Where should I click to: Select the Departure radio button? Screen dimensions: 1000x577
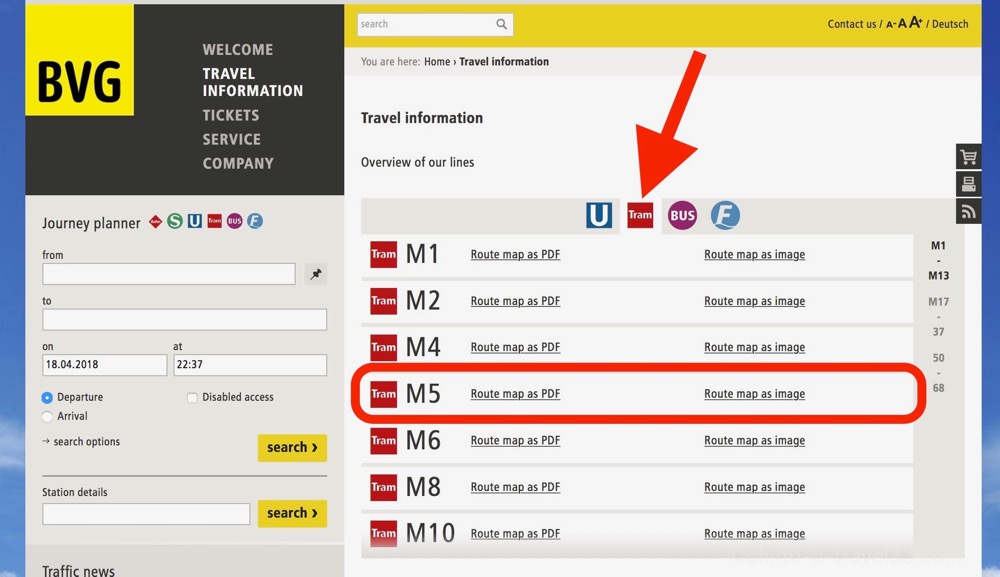coord(47,397)
